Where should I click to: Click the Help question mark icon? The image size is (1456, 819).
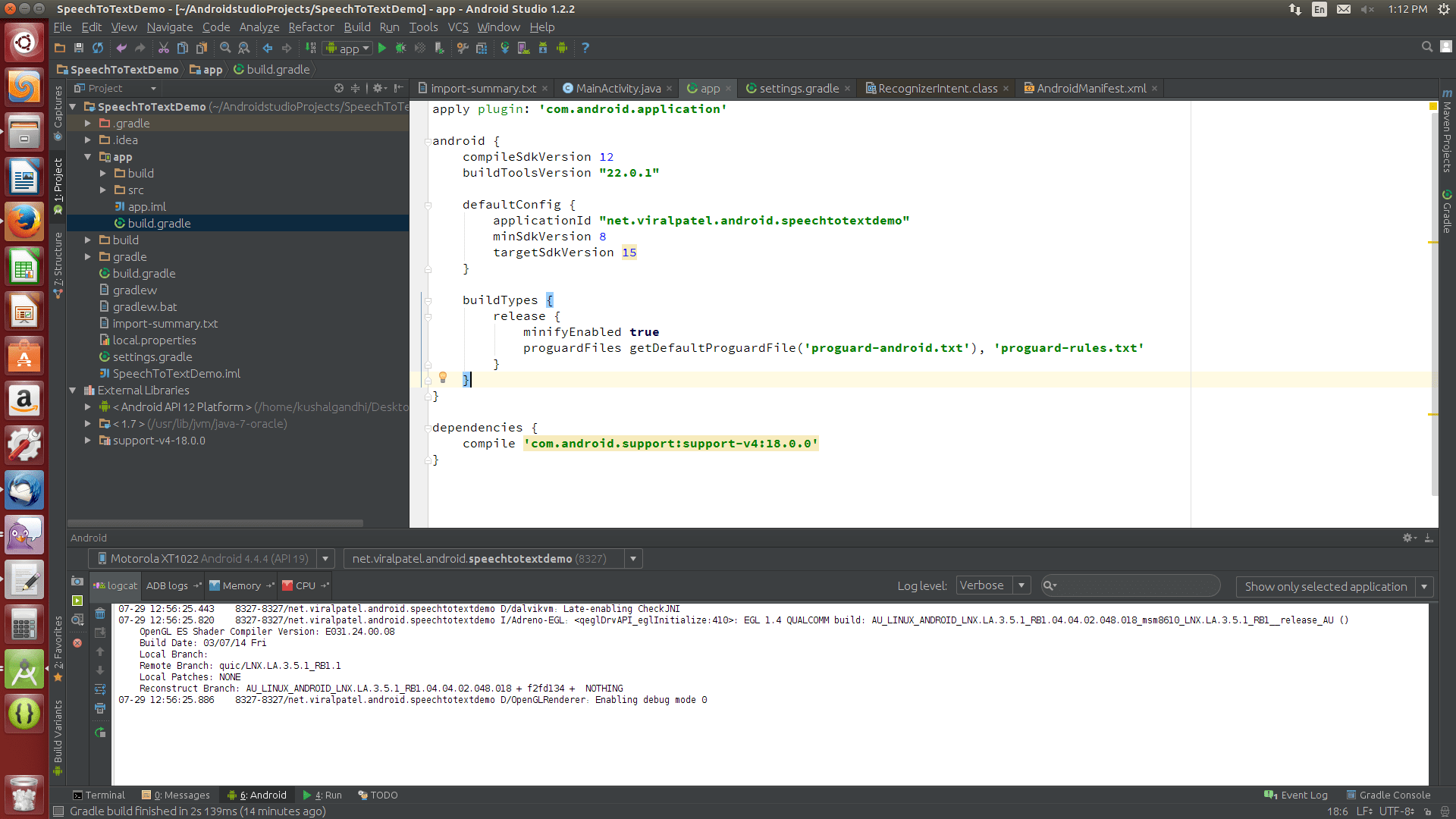585,48
